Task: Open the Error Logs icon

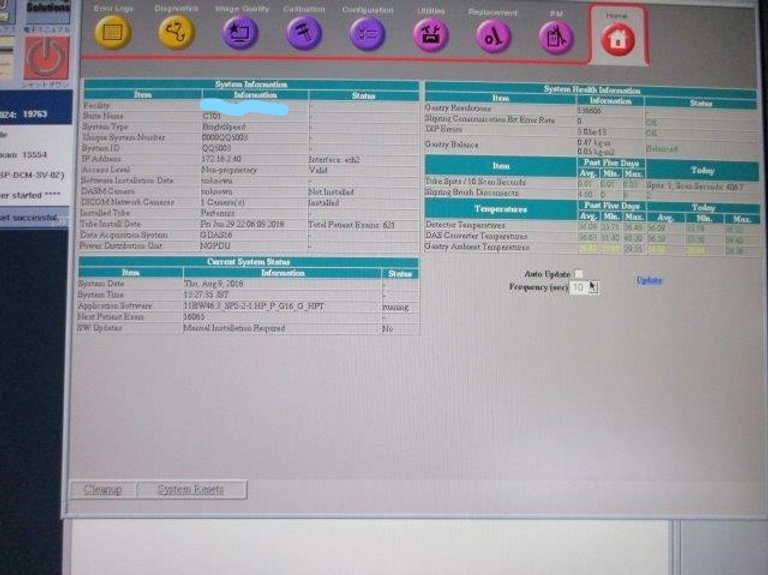Action: pos(112,34)
